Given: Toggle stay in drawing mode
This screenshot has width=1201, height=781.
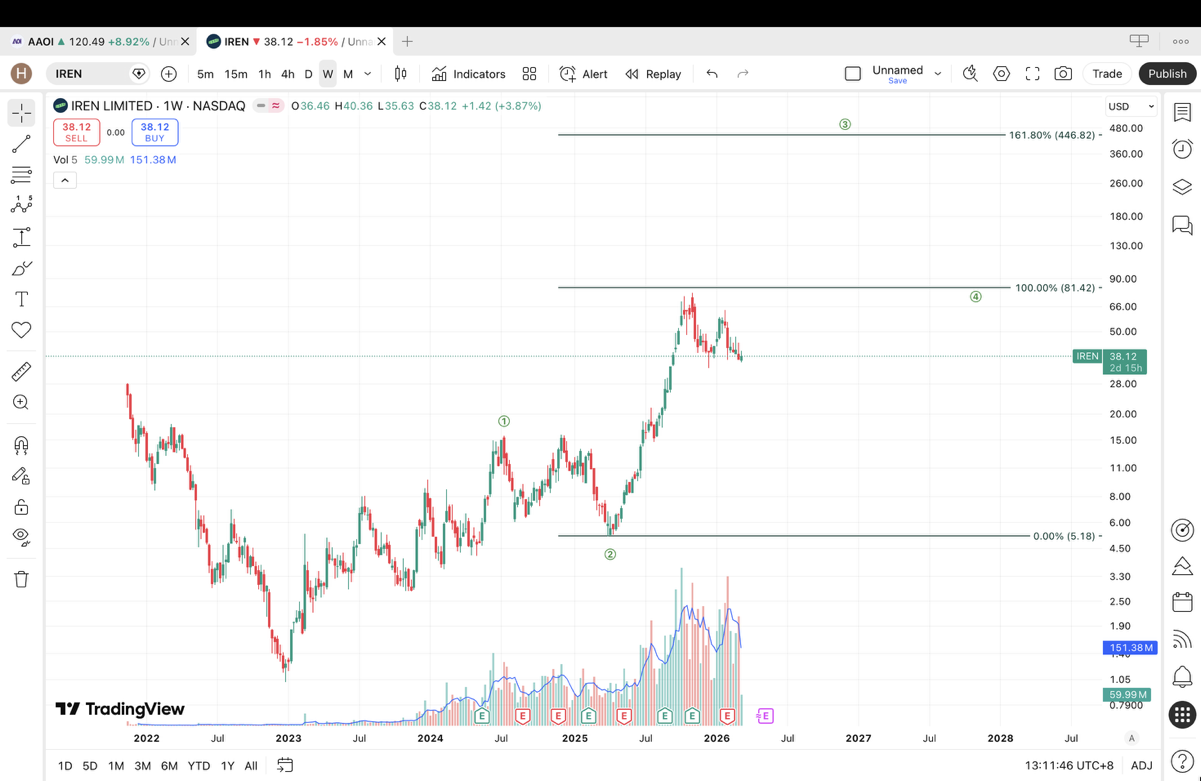Looking at the screenshot, I should (x=21, y=476).
